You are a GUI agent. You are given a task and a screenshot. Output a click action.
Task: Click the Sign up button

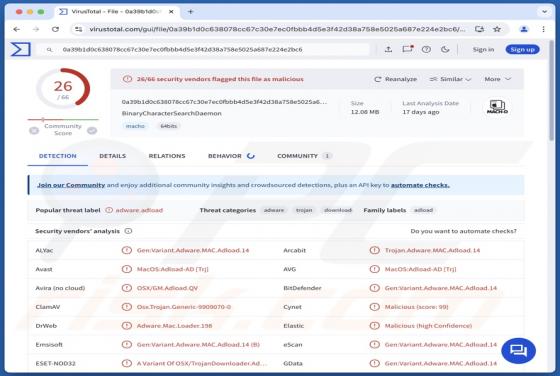click(x=522, y=49)
